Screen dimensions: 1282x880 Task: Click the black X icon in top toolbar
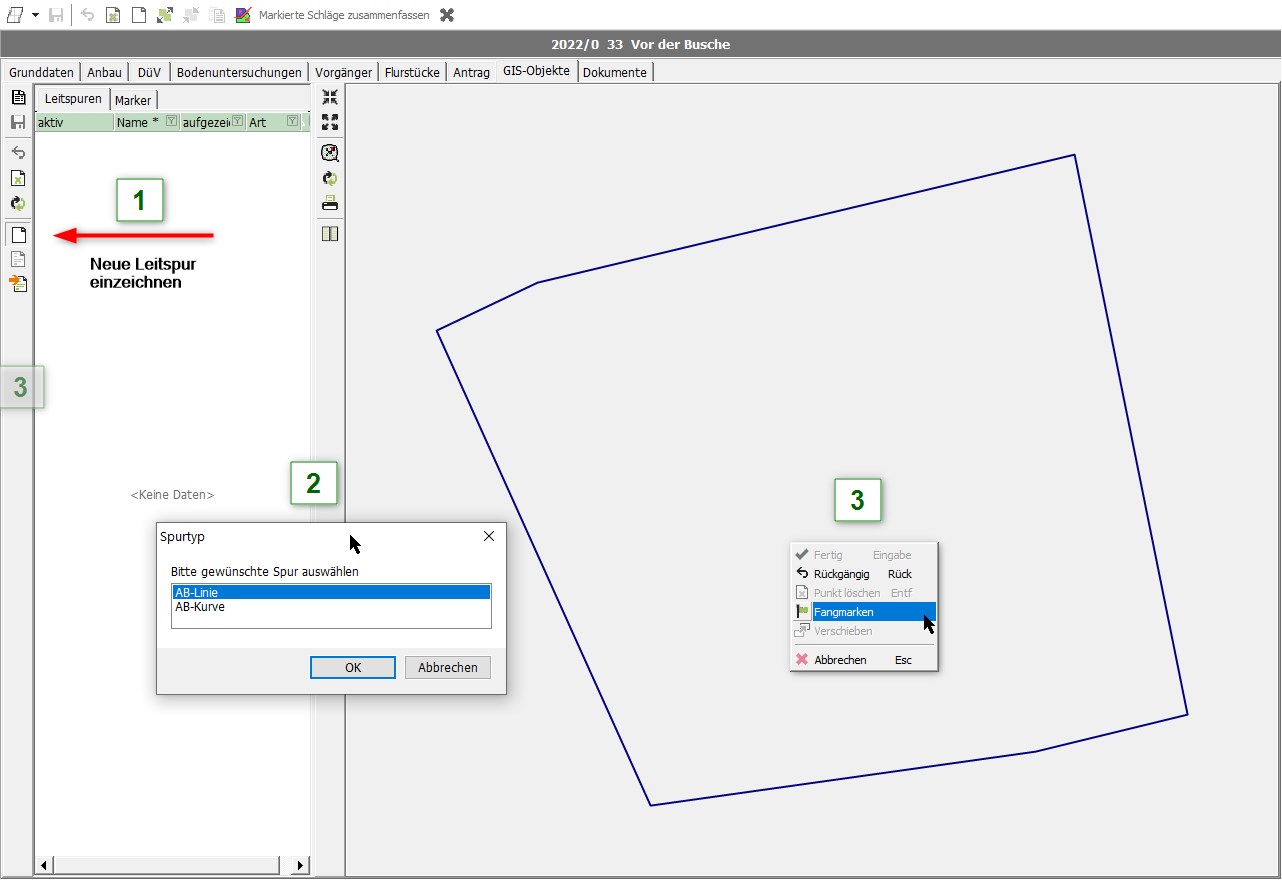tap(447, 15)
